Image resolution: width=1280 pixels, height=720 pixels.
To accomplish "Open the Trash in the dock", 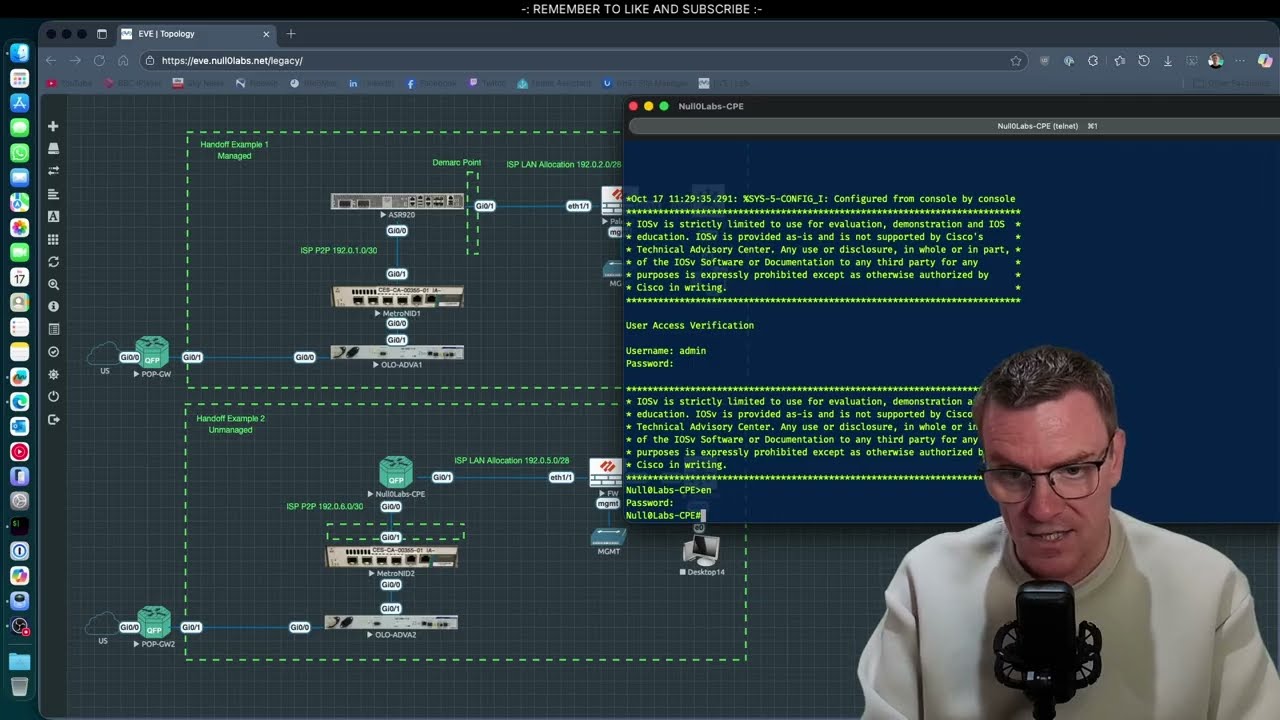I will pyautogui.click(x=19, y=686).
